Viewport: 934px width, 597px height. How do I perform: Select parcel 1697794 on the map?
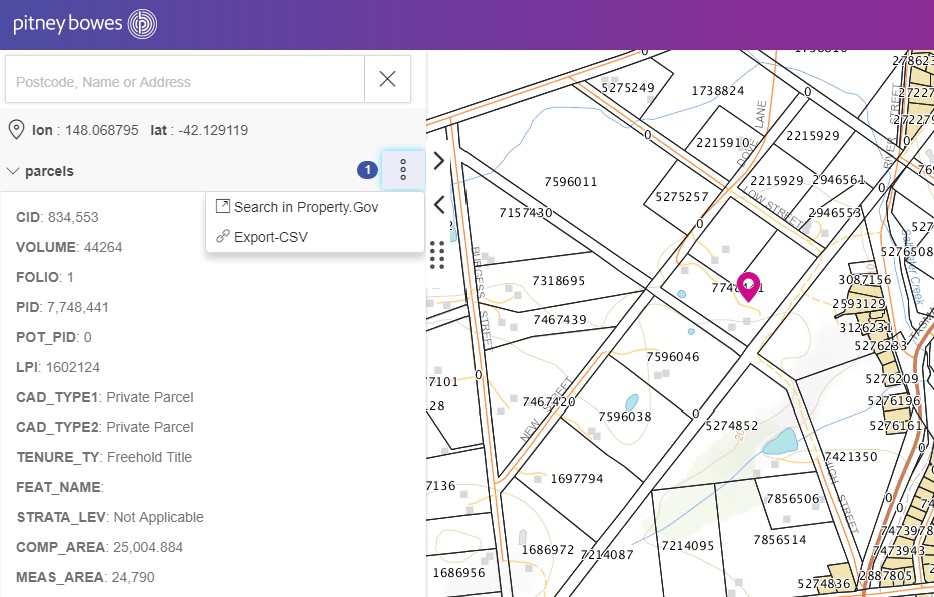(x=576, y=479)
